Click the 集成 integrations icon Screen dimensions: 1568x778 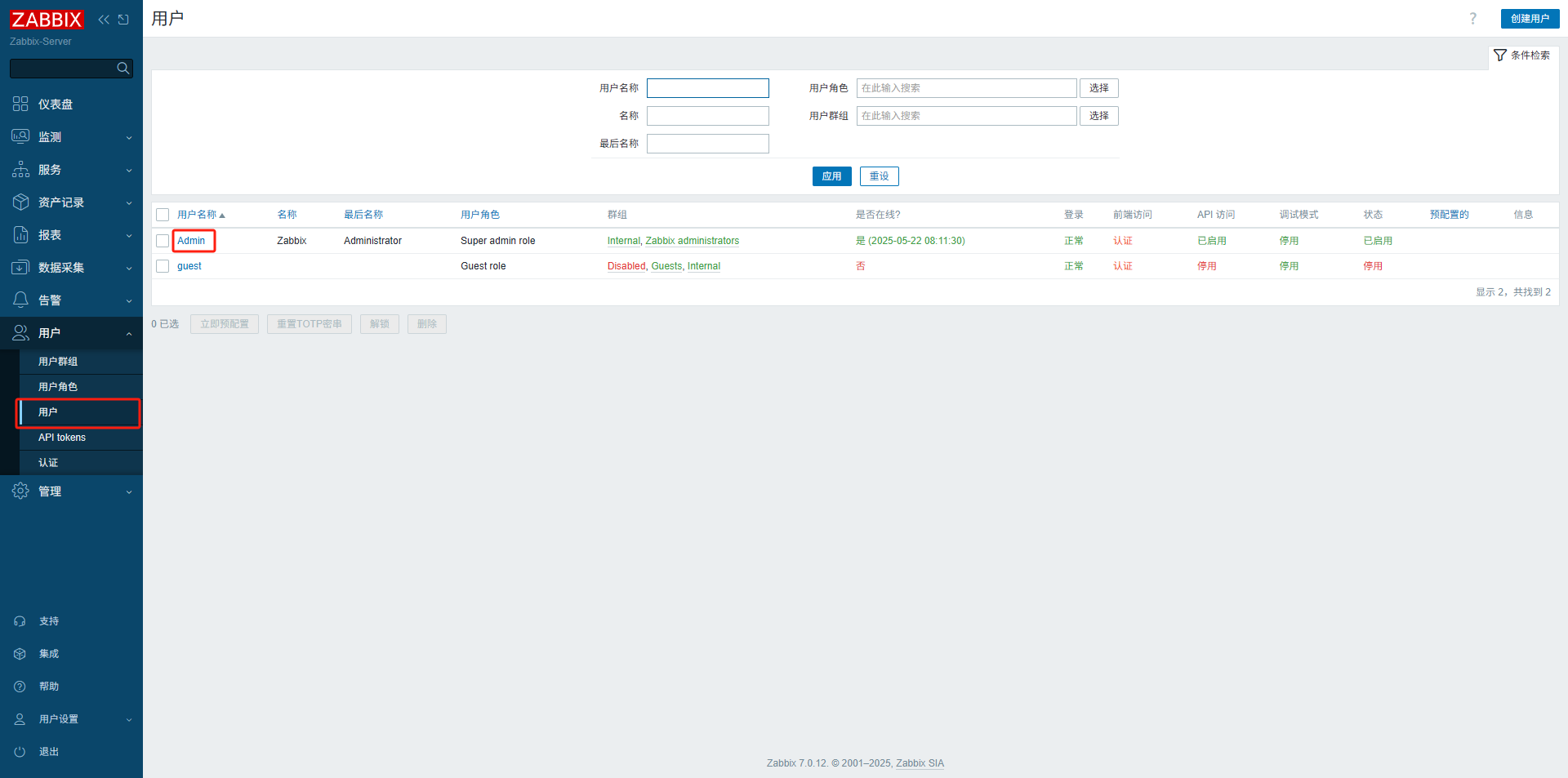pyautogui.click(x=20, y=654)
